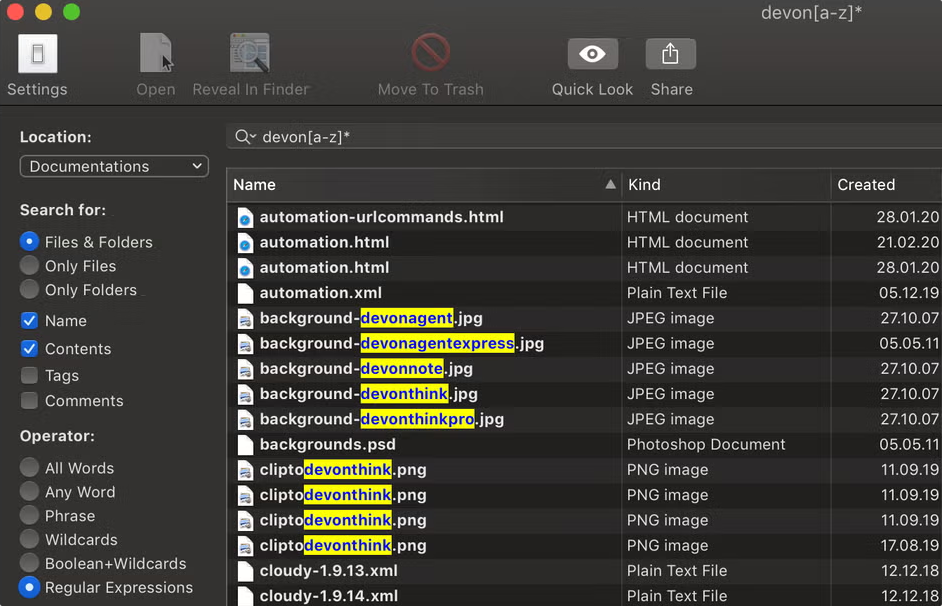Click the JPEG icon of background-devonagent.jpg
The height and width of the screenshot is (606, 942).
point(245,318)
